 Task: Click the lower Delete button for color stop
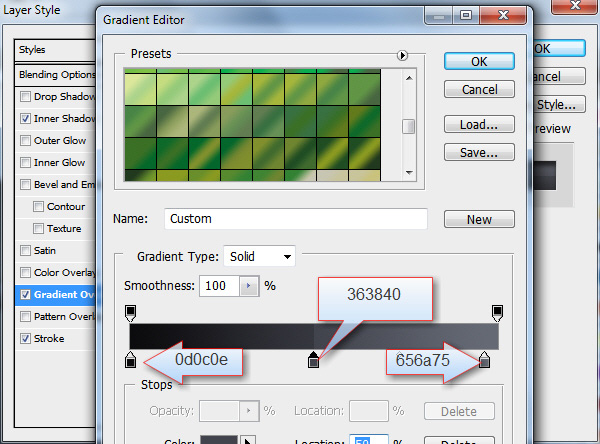tap(459, 441)
